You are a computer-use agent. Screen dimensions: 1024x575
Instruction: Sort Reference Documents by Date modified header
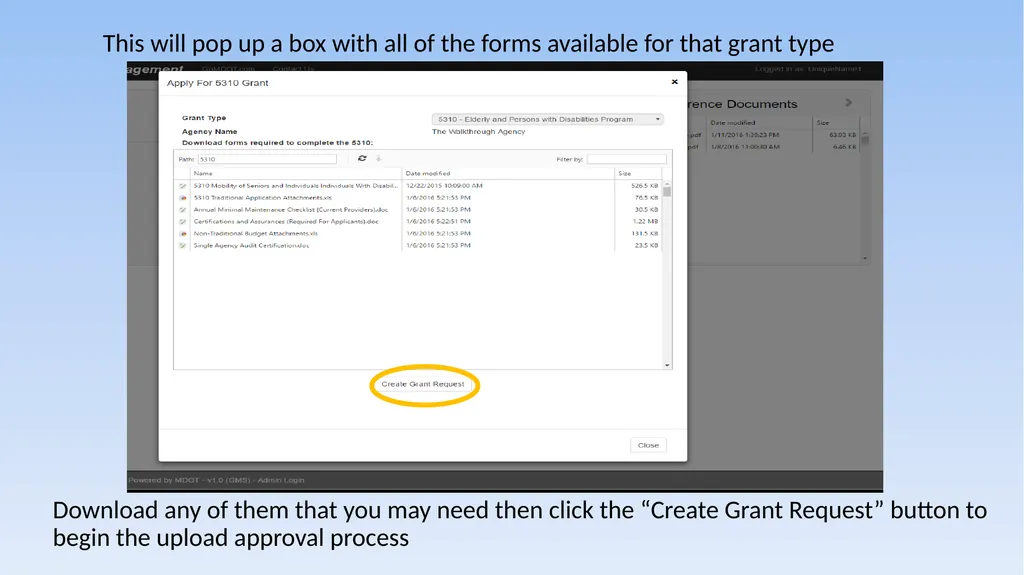point(733,123)
